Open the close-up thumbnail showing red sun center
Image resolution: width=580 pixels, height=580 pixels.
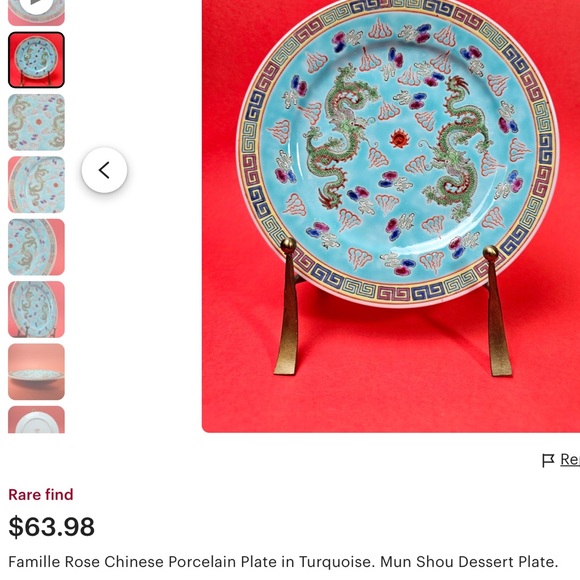point(36,122)
